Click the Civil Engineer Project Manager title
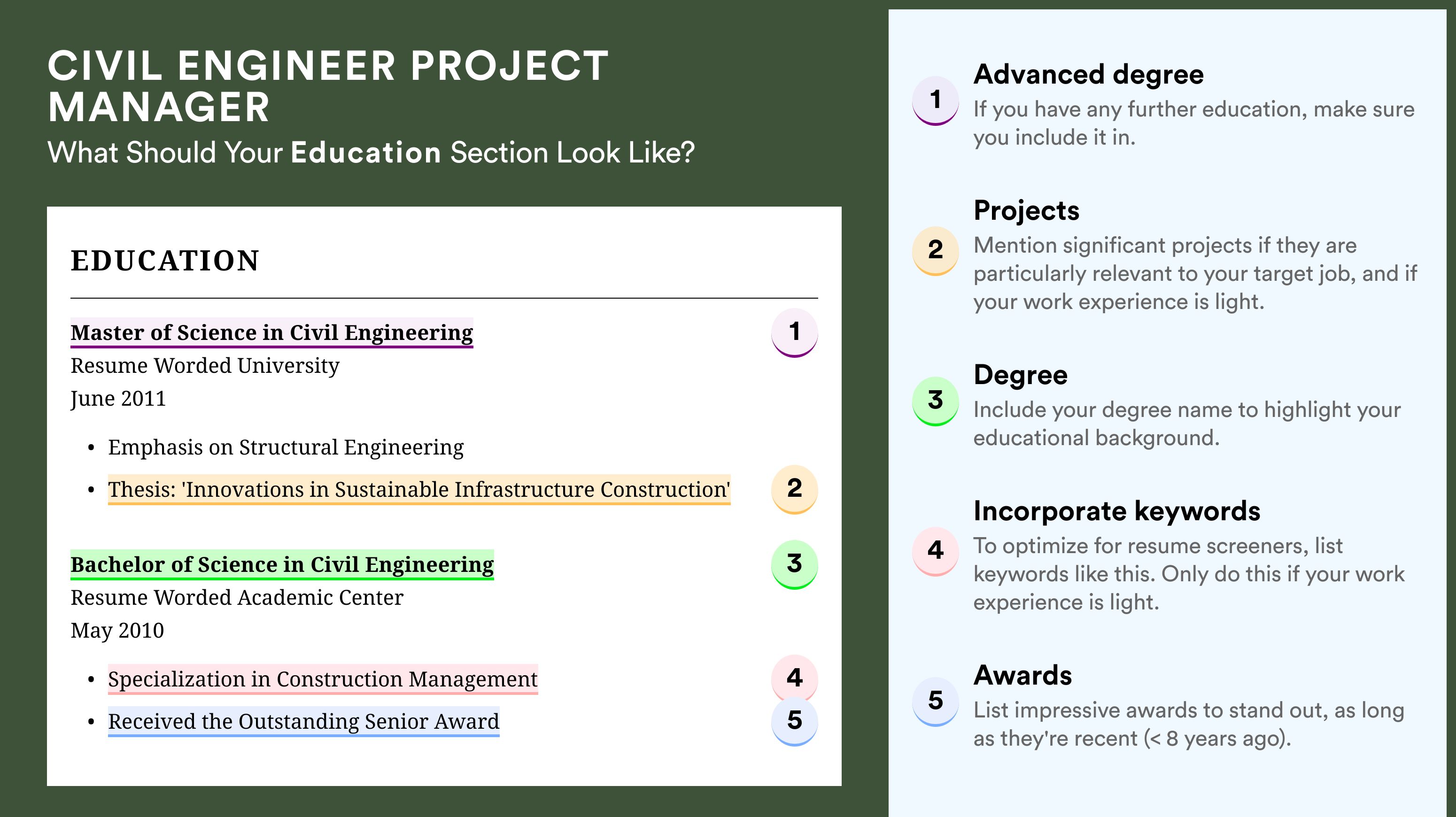This screenshot has width=1456, height=817. tap(328, 86)
